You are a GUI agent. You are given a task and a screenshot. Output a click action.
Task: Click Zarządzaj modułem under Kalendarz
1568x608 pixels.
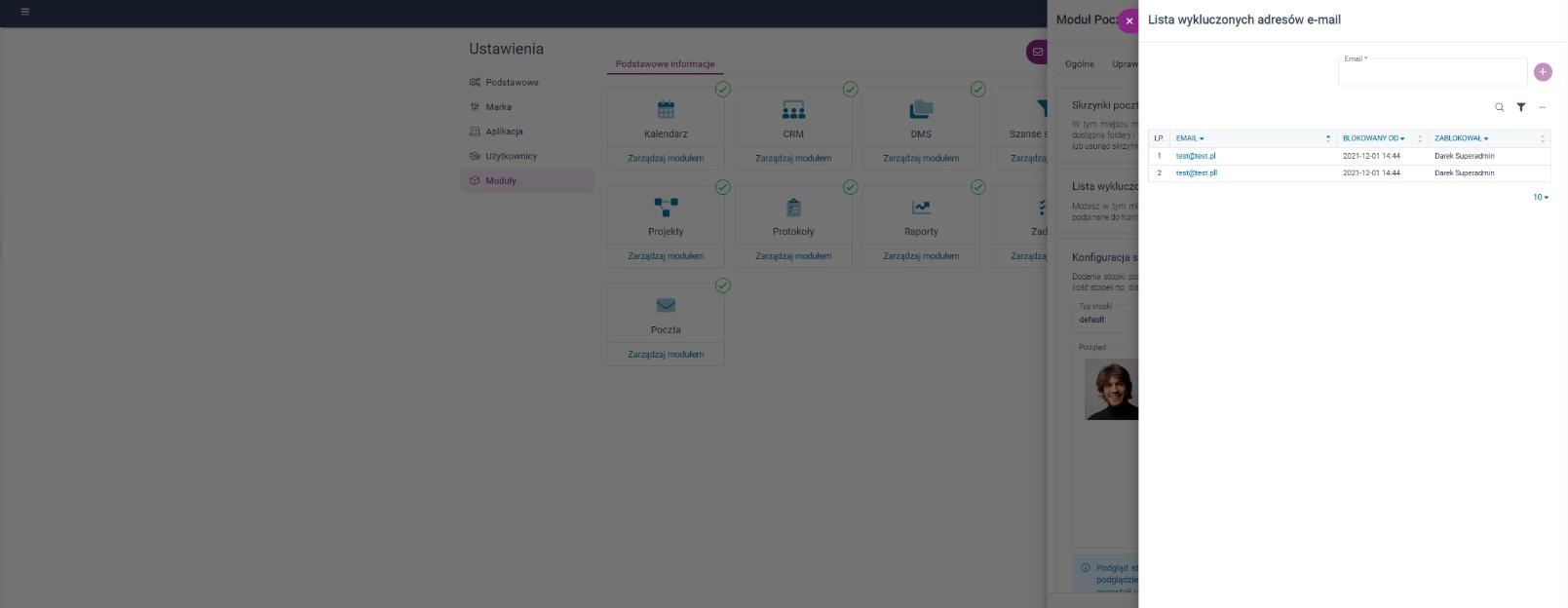(x=666, y=158)
